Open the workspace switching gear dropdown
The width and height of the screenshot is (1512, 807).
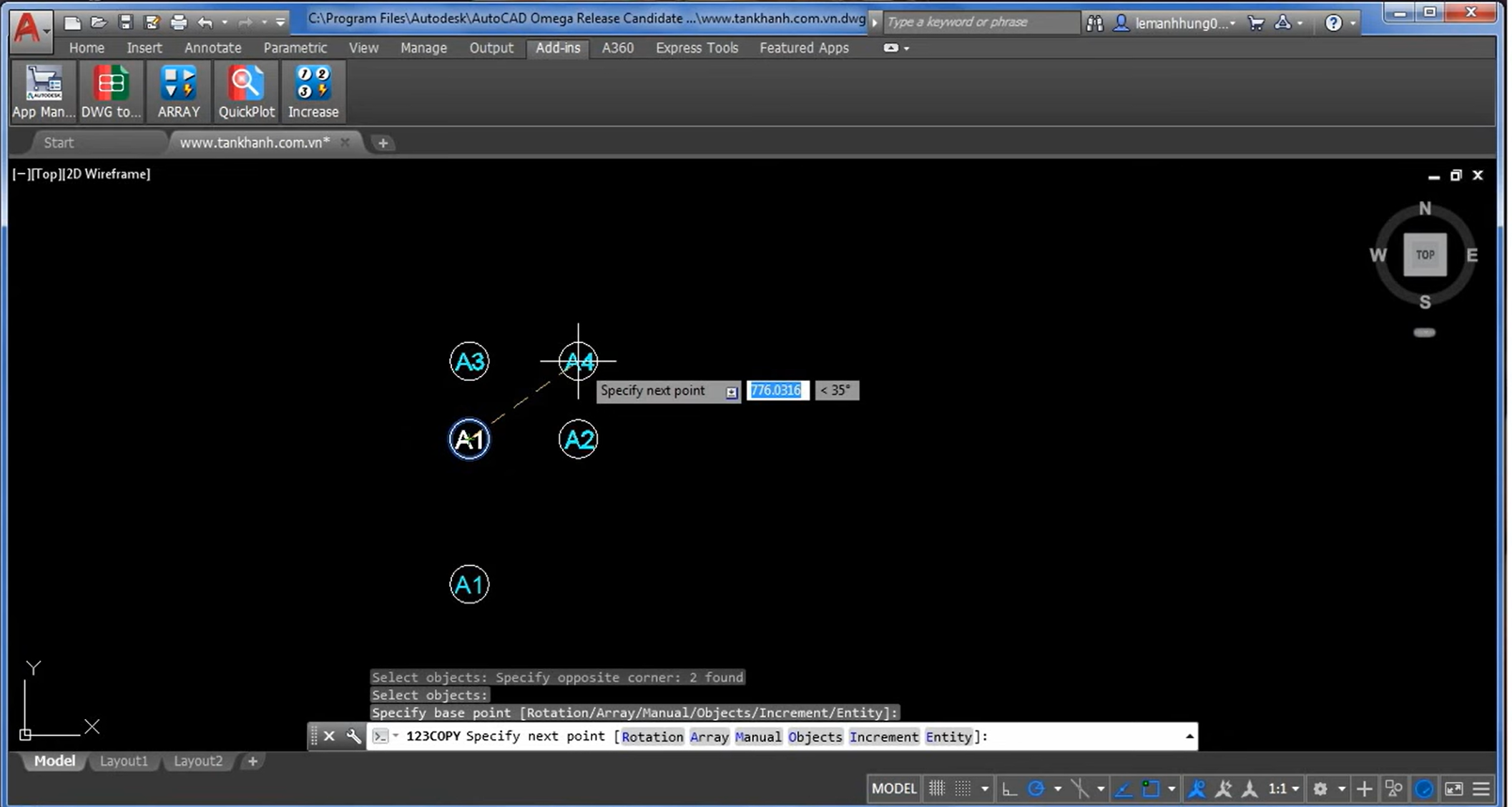[1320, 788]
